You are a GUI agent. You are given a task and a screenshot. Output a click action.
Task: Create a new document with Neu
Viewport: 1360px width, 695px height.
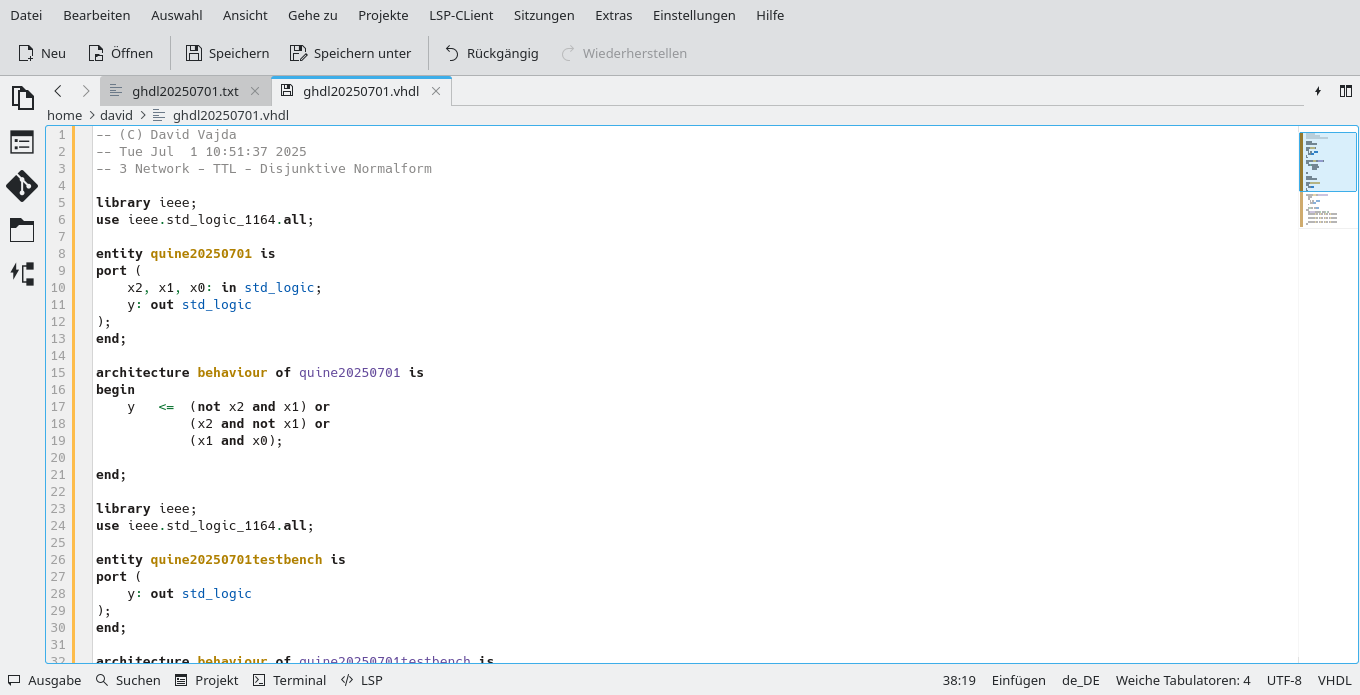(41, 53)
